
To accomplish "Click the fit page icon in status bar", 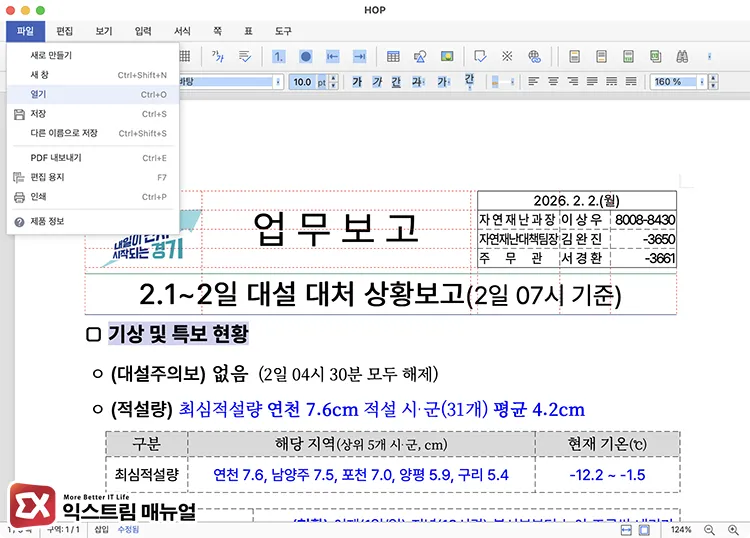I will tap(644, 530).
